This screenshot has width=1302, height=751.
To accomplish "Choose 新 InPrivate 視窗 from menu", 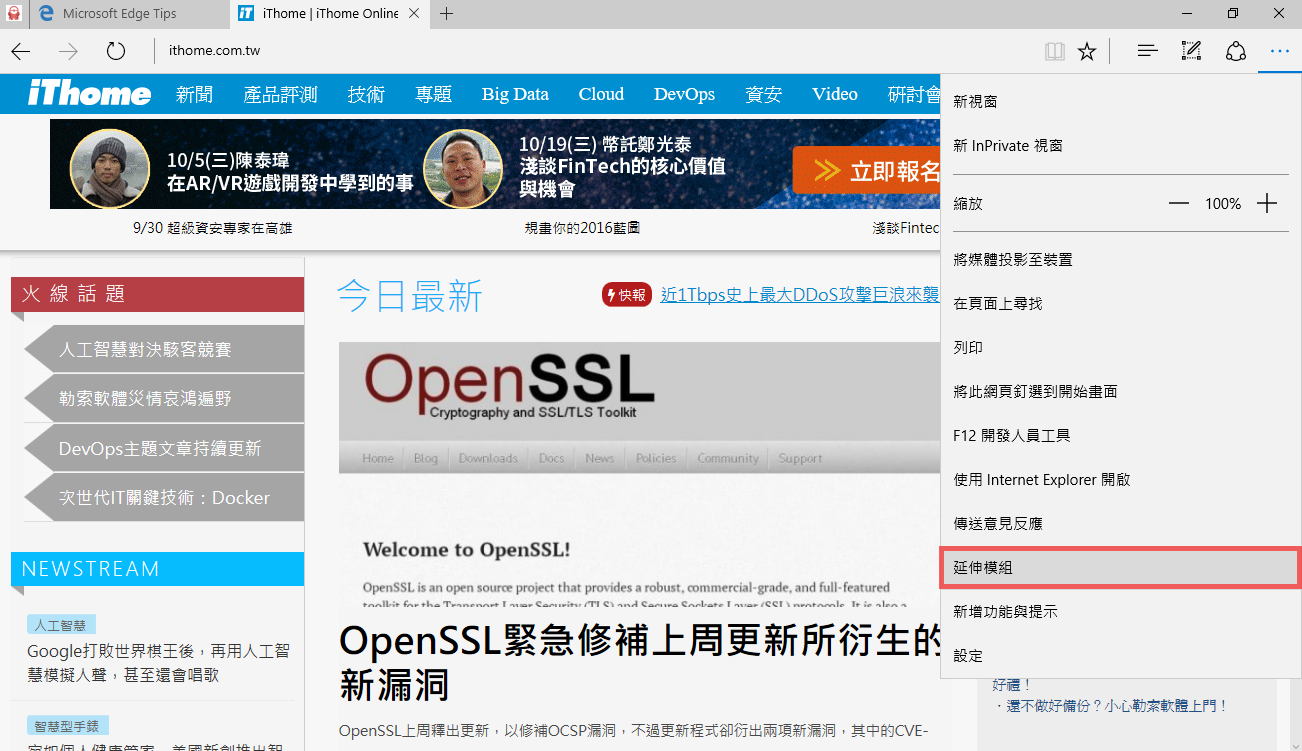I will click(x=1008, y=146).
